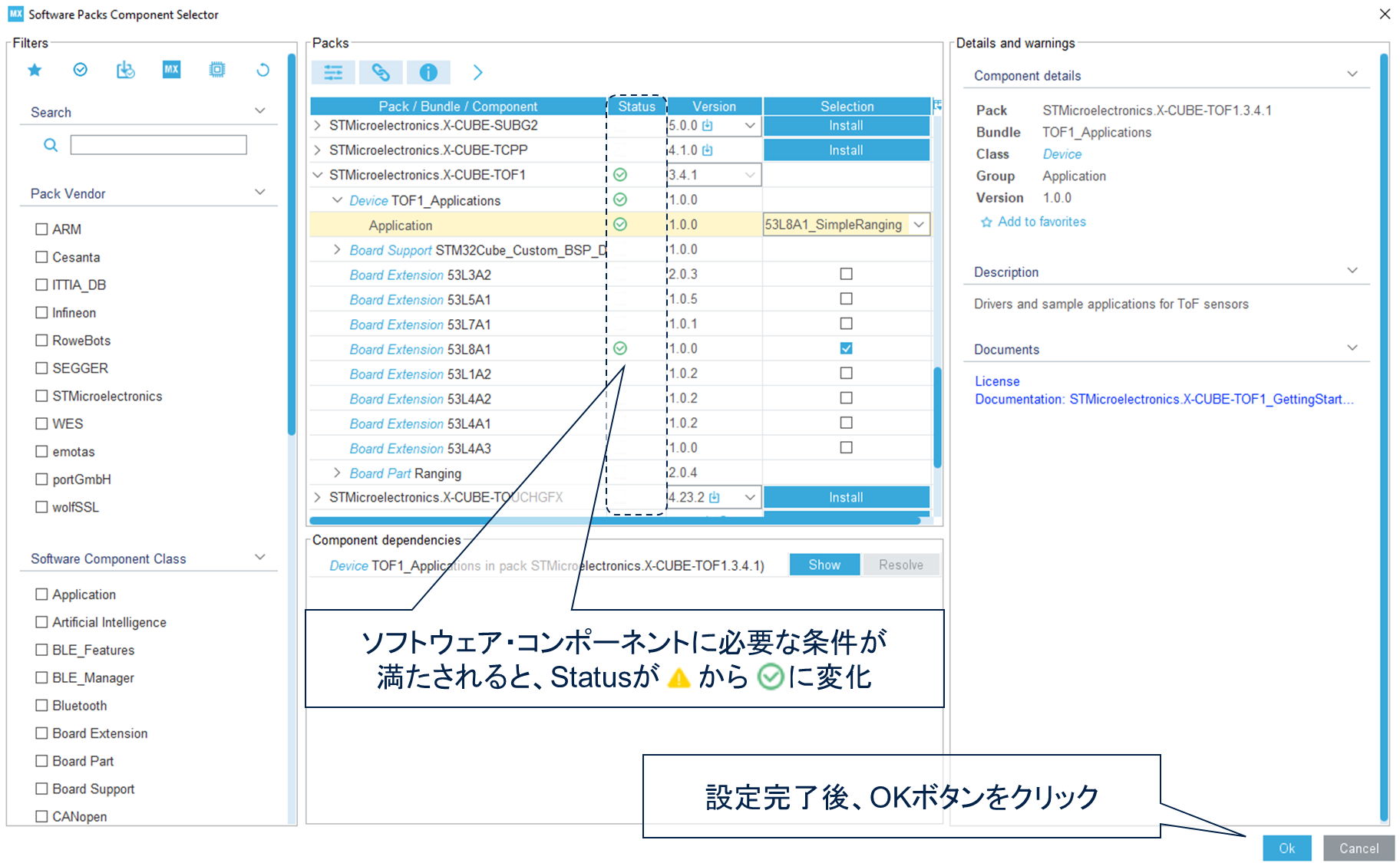Screen dimensions: 1400x863
Task: Click the Status column header
Action: click(637, 106)
